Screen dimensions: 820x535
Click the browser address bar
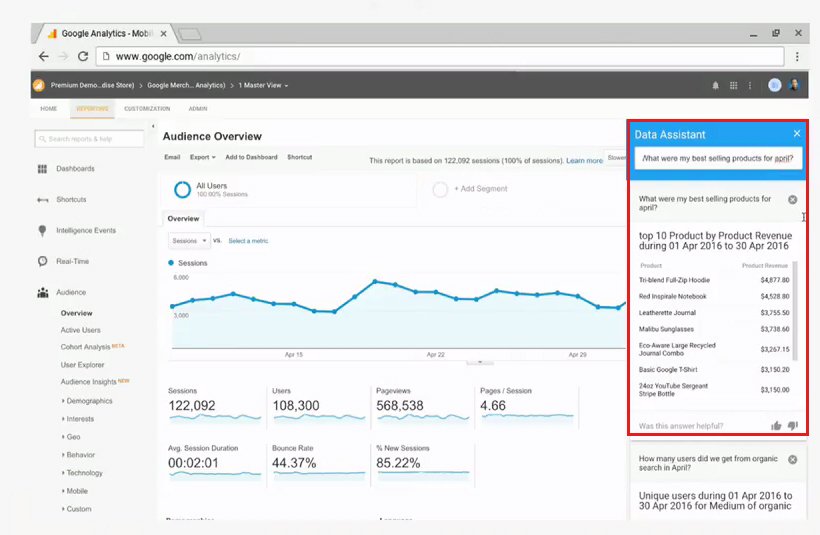coord(439,56)
